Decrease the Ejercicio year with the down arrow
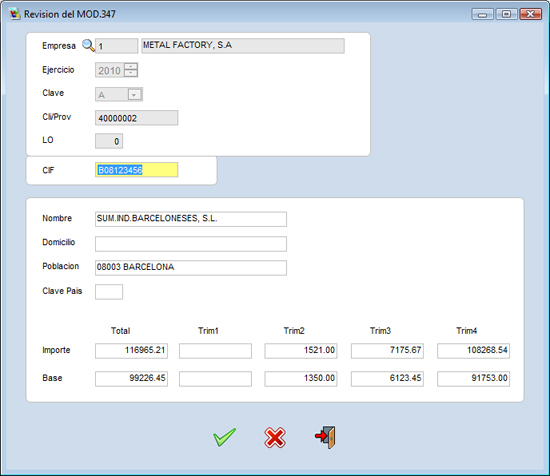This screenshot has width=550, height=476. pos(131,73)
